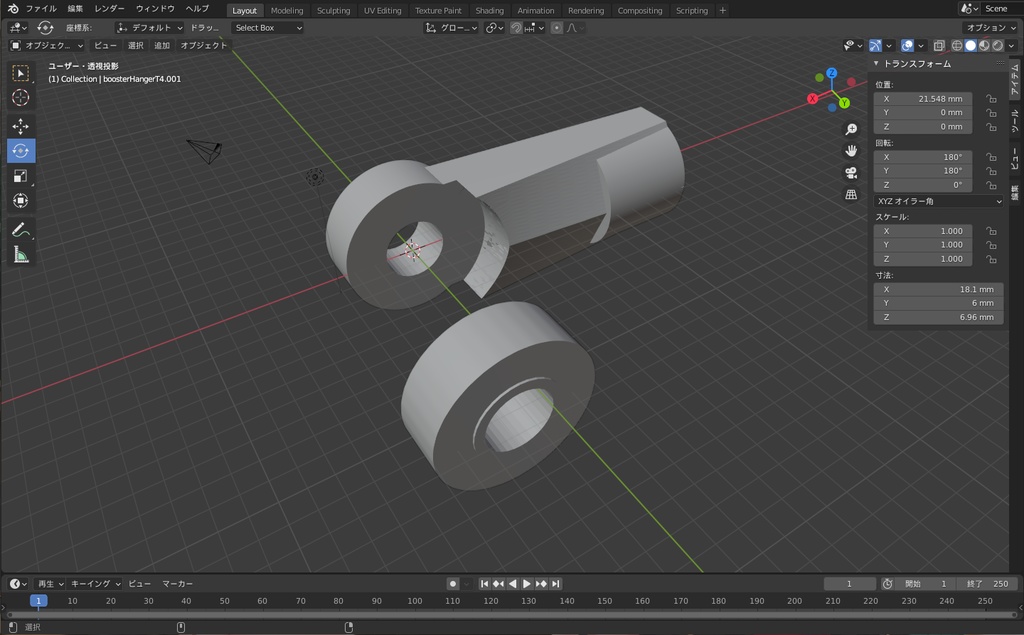Play the animation forward
1024x635 pixels.
pos(526,583)
